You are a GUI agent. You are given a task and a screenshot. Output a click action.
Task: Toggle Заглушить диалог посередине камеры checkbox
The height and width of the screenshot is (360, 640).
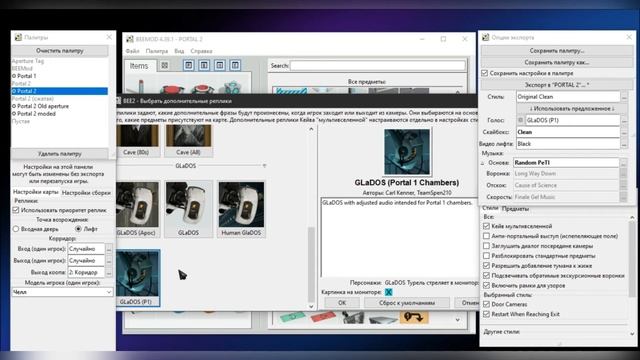(x=486, y=246)
